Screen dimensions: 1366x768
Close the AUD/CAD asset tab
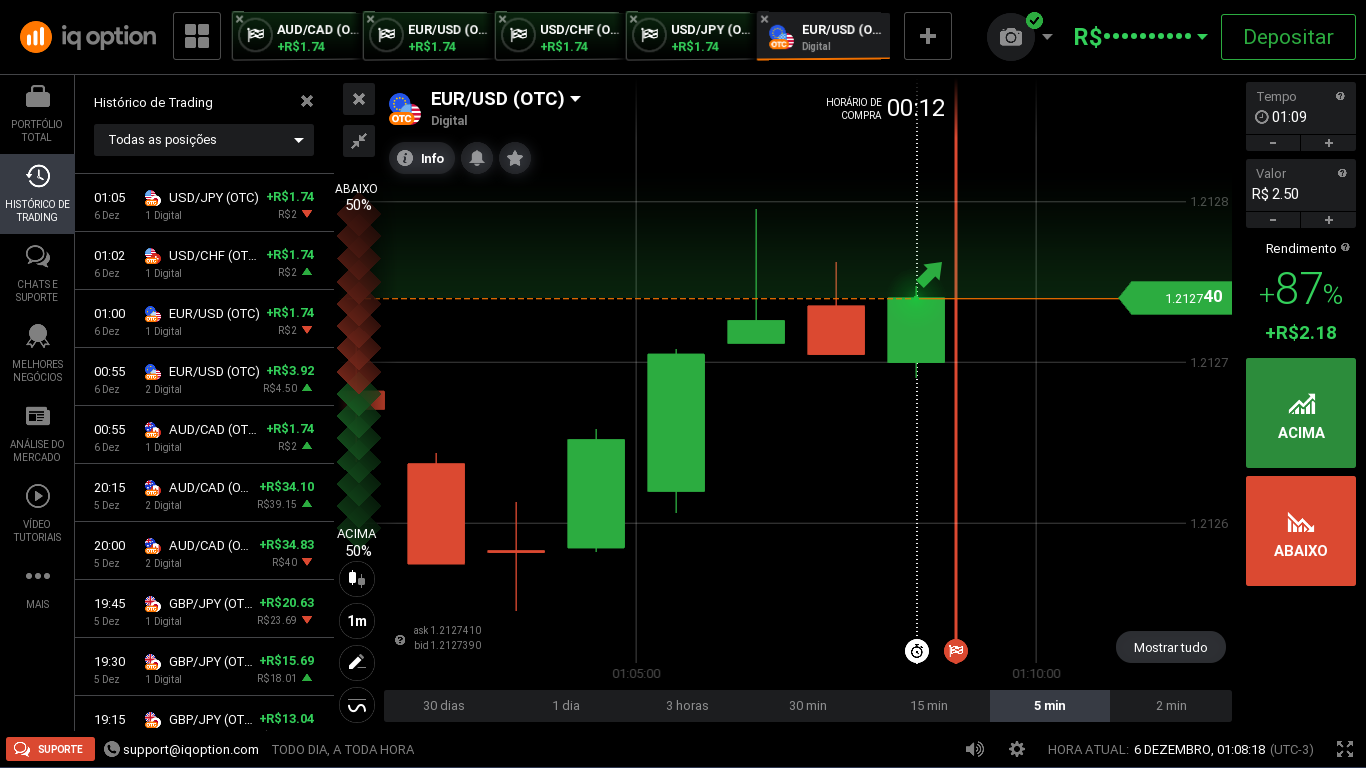tap(238, 19)
